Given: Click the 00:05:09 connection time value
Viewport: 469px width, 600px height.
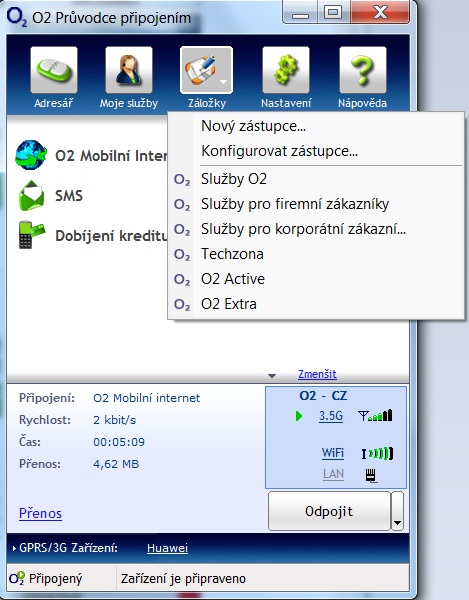Looking at the screenshot, I should click(x=119, y=442).
